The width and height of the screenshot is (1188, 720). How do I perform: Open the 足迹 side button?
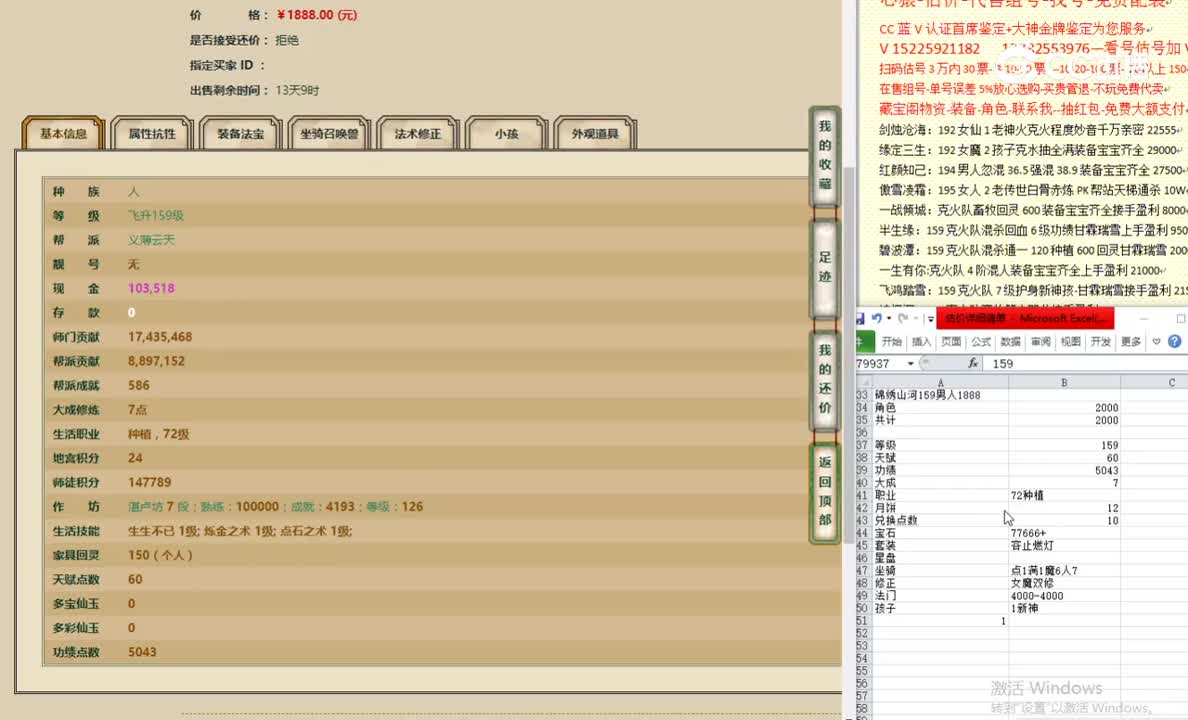[x=825, y=268]
